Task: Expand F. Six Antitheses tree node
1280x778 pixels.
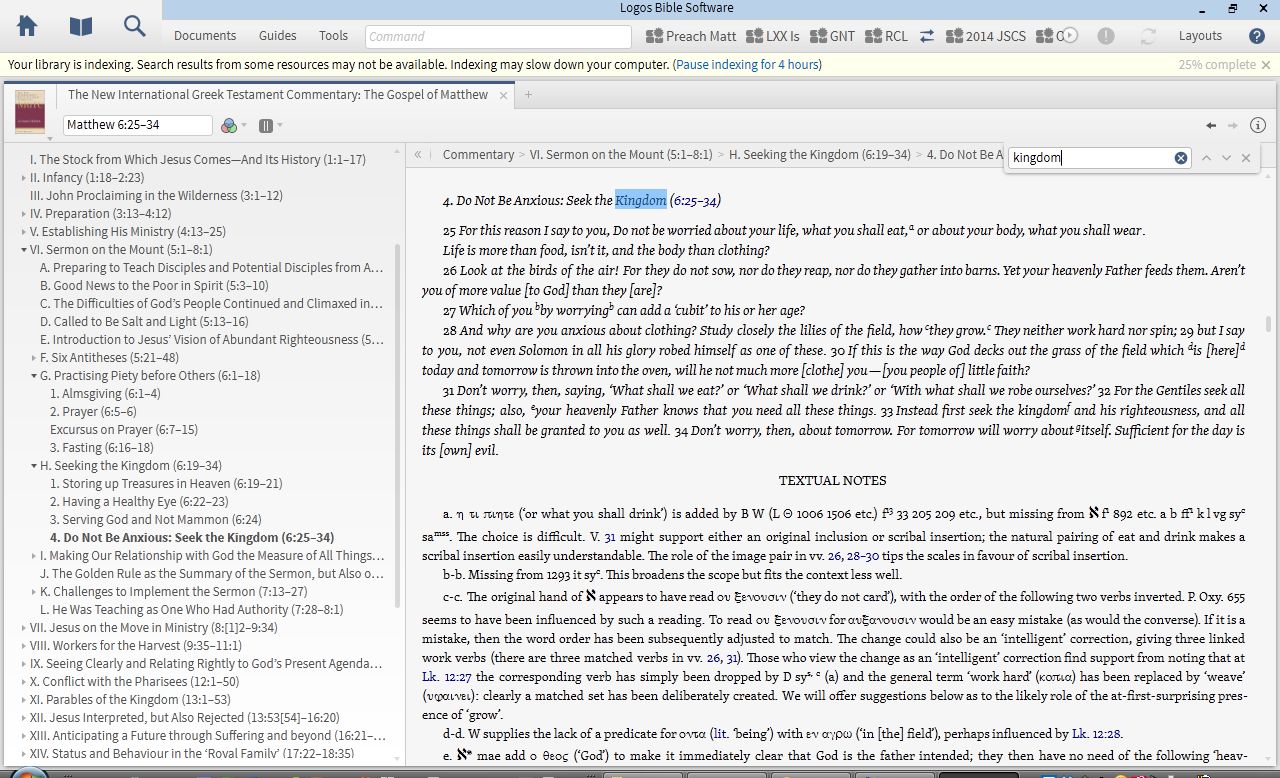Action: coord(34,358)
